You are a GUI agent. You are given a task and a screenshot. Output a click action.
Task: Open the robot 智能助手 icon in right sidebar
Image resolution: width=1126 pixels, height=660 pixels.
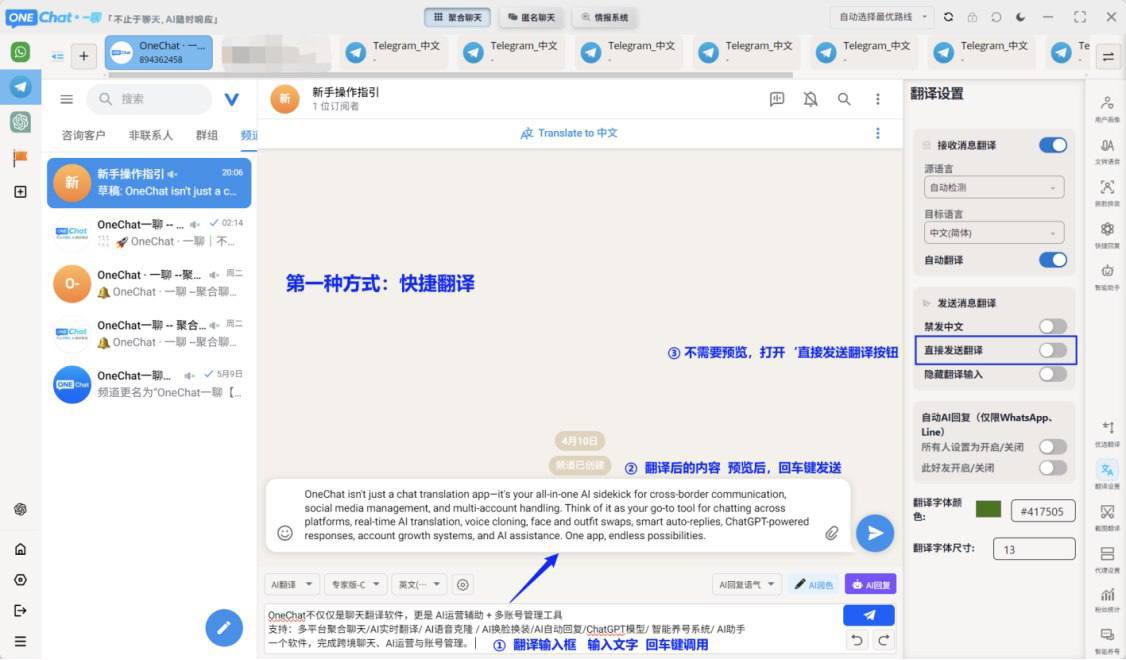click(1107, 276)
